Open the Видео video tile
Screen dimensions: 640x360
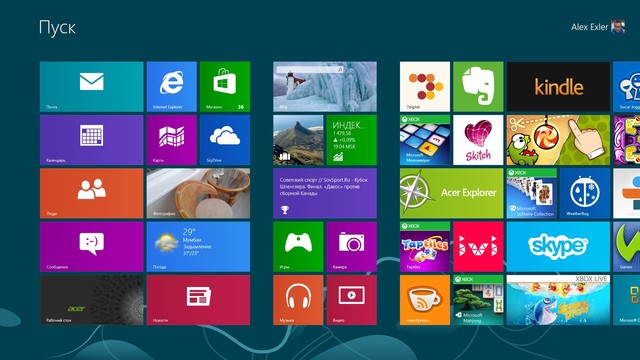pos(351,300)
